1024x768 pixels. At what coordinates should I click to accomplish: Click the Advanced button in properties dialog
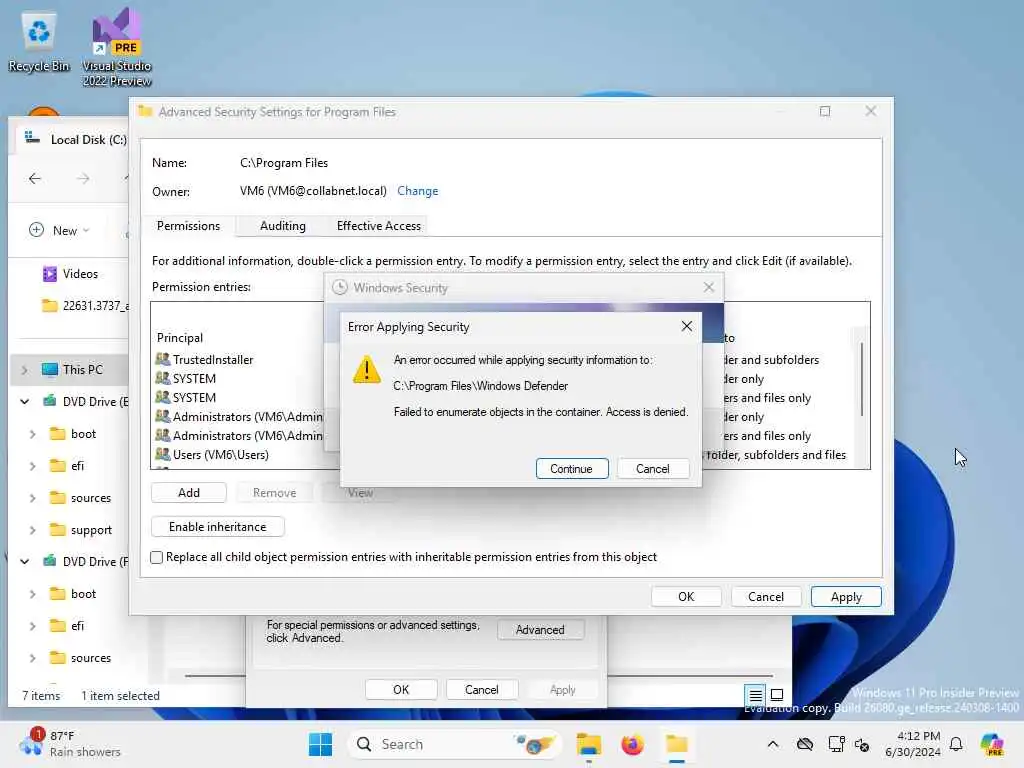(540, 630)
